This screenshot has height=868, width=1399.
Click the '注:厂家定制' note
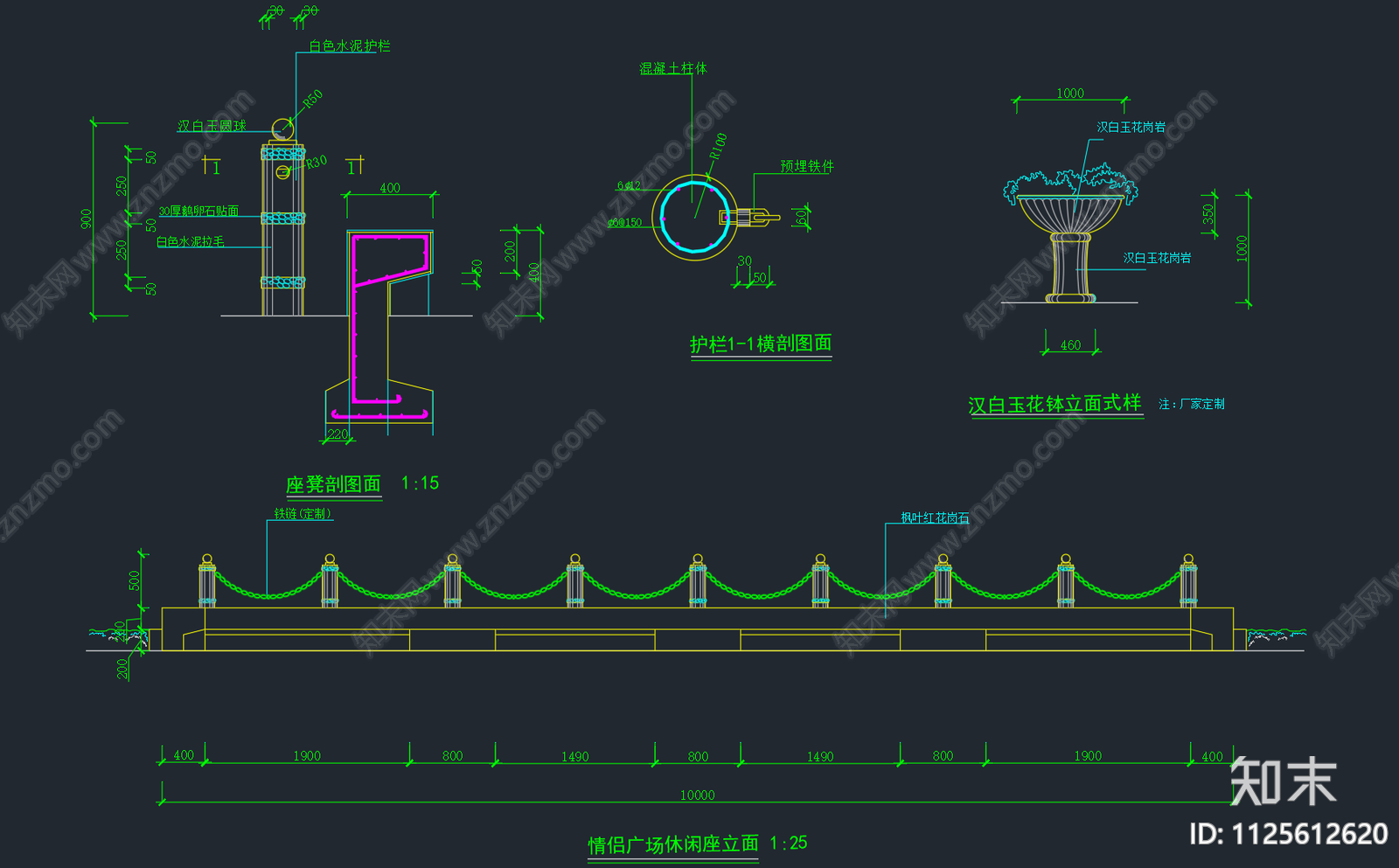click(1192, 404)
